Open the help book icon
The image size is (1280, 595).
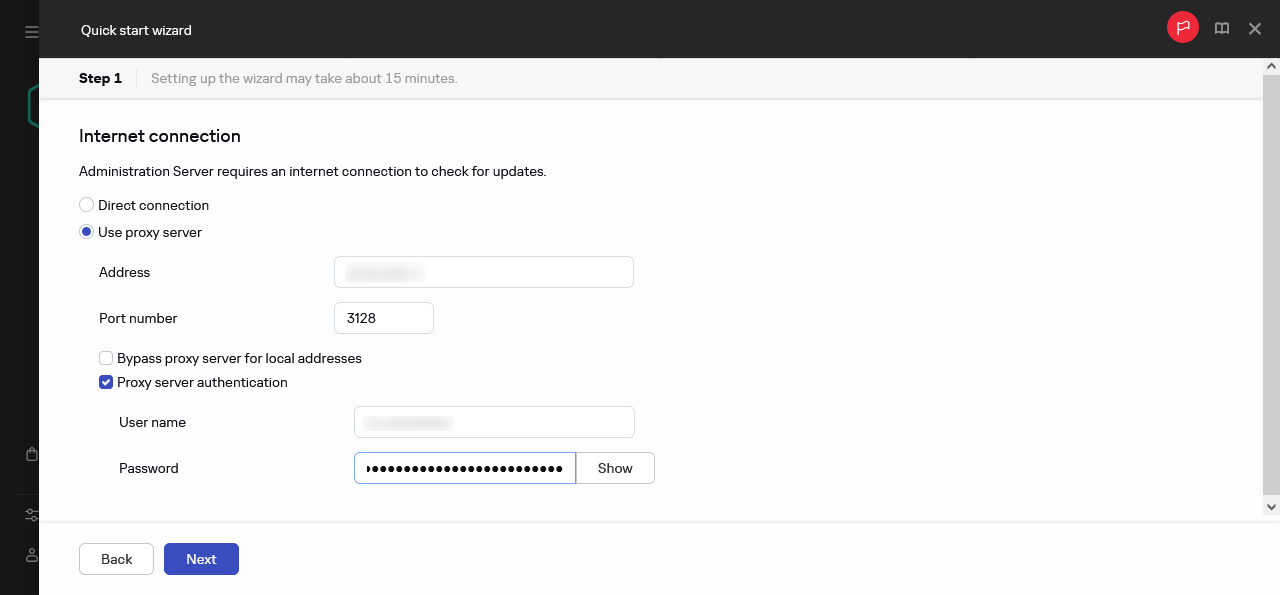coord(1222,29)
